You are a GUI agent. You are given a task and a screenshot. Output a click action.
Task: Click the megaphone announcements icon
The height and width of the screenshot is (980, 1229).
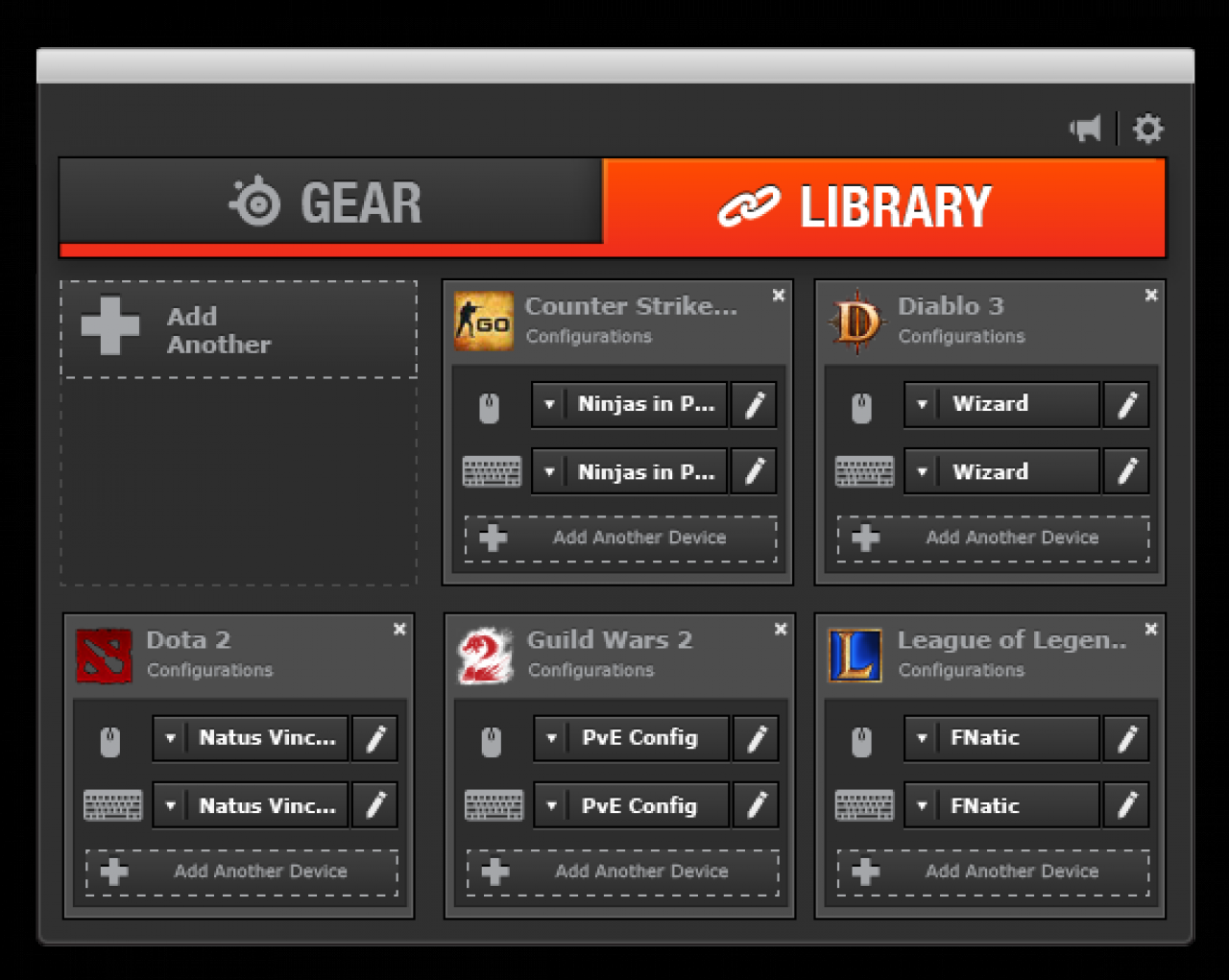coord(1086,129)
